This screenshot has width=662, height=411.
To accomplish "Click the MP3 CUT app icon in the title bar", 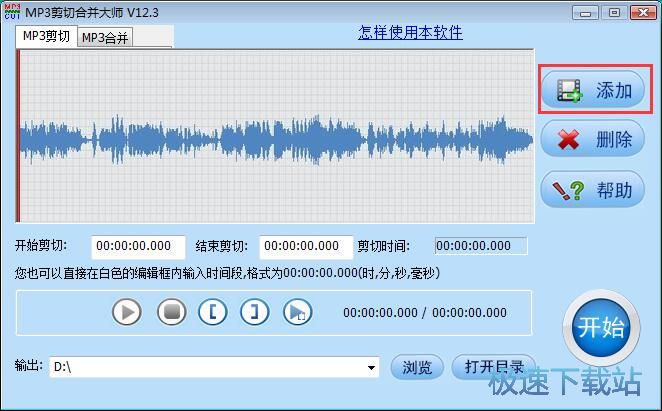I will 12,11.
